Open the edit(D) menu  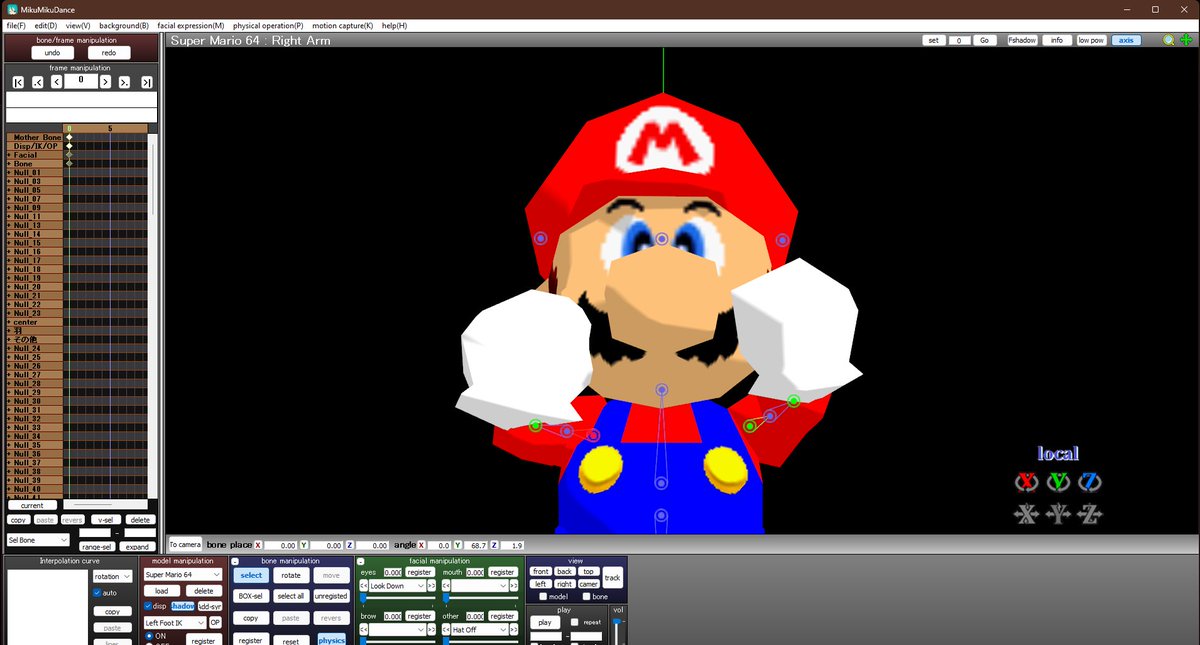tap(46, 25)
